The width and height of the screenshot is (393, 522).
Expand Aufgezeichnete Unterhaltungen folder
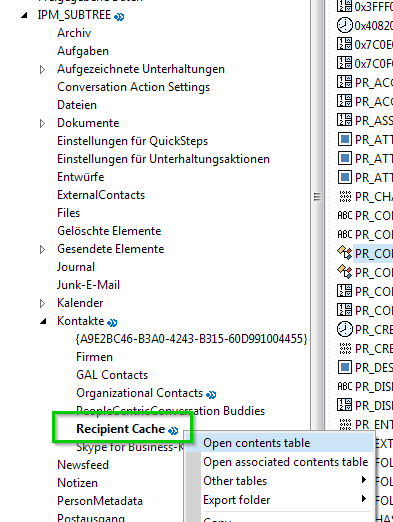(42, 69)
